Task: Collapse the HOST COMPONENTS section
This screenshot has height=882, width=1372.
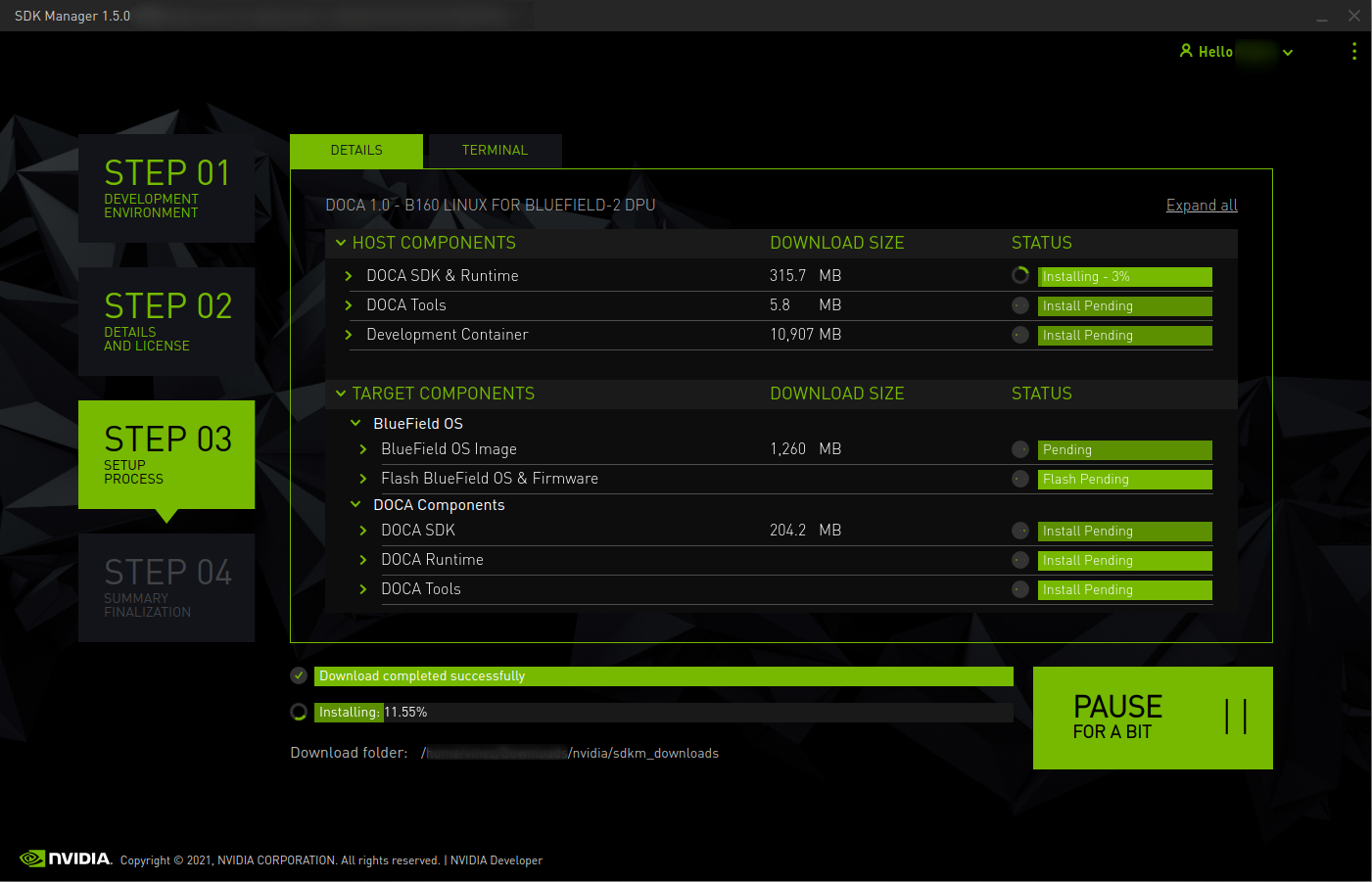Action: pyautogui.click(x=341, y=243)
